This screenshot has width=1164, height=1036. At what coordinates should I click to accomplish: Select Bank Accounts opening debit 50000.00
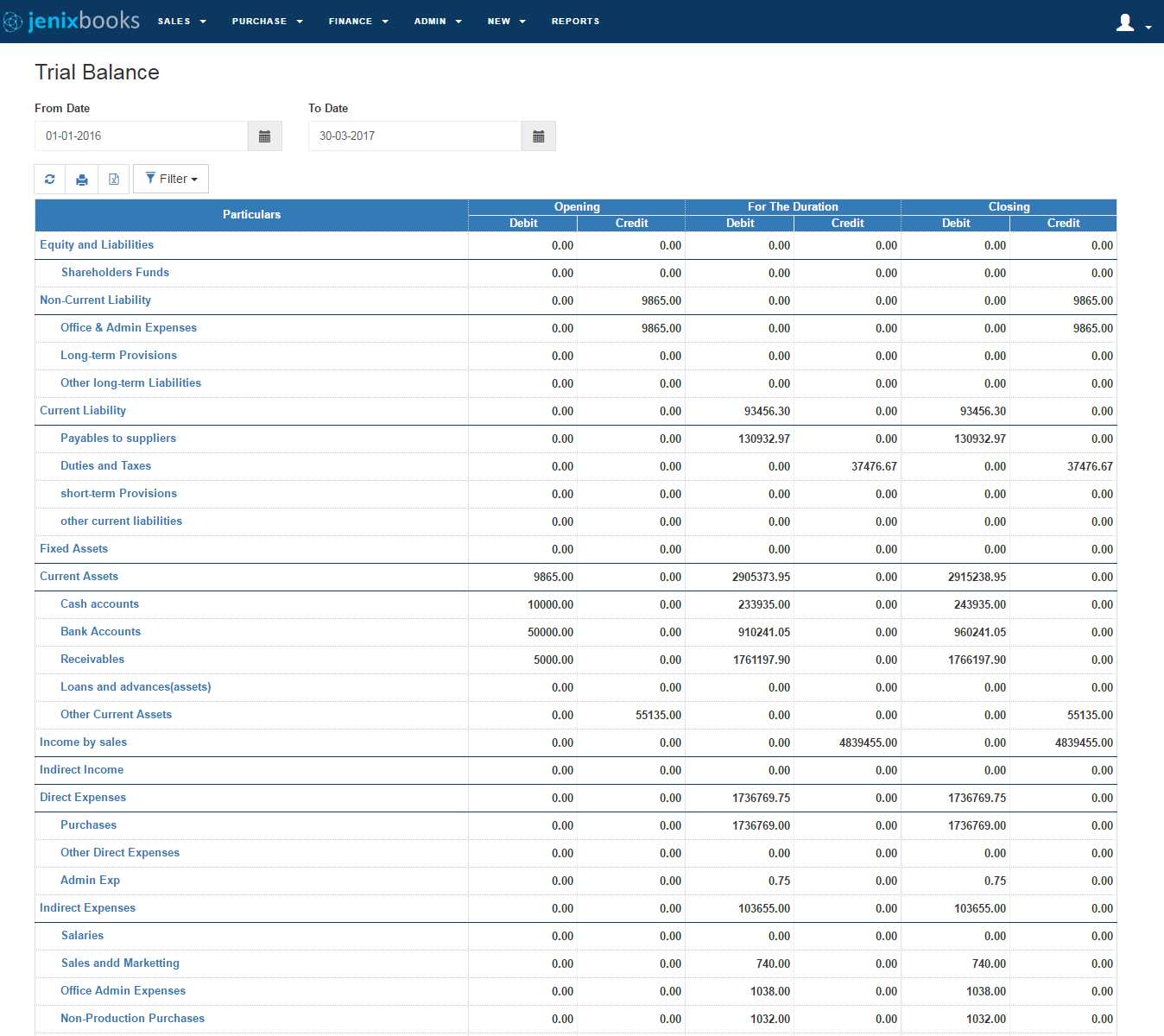550,632
